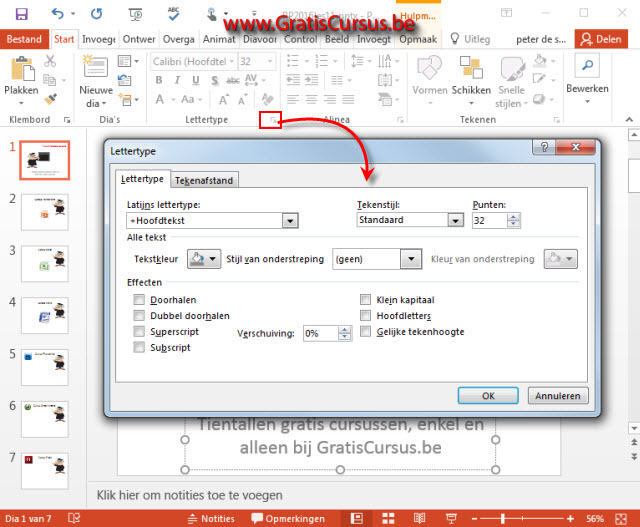Screen dimensions: 640x527
Task: Open the Bewerken search icon
Action: 587,65
